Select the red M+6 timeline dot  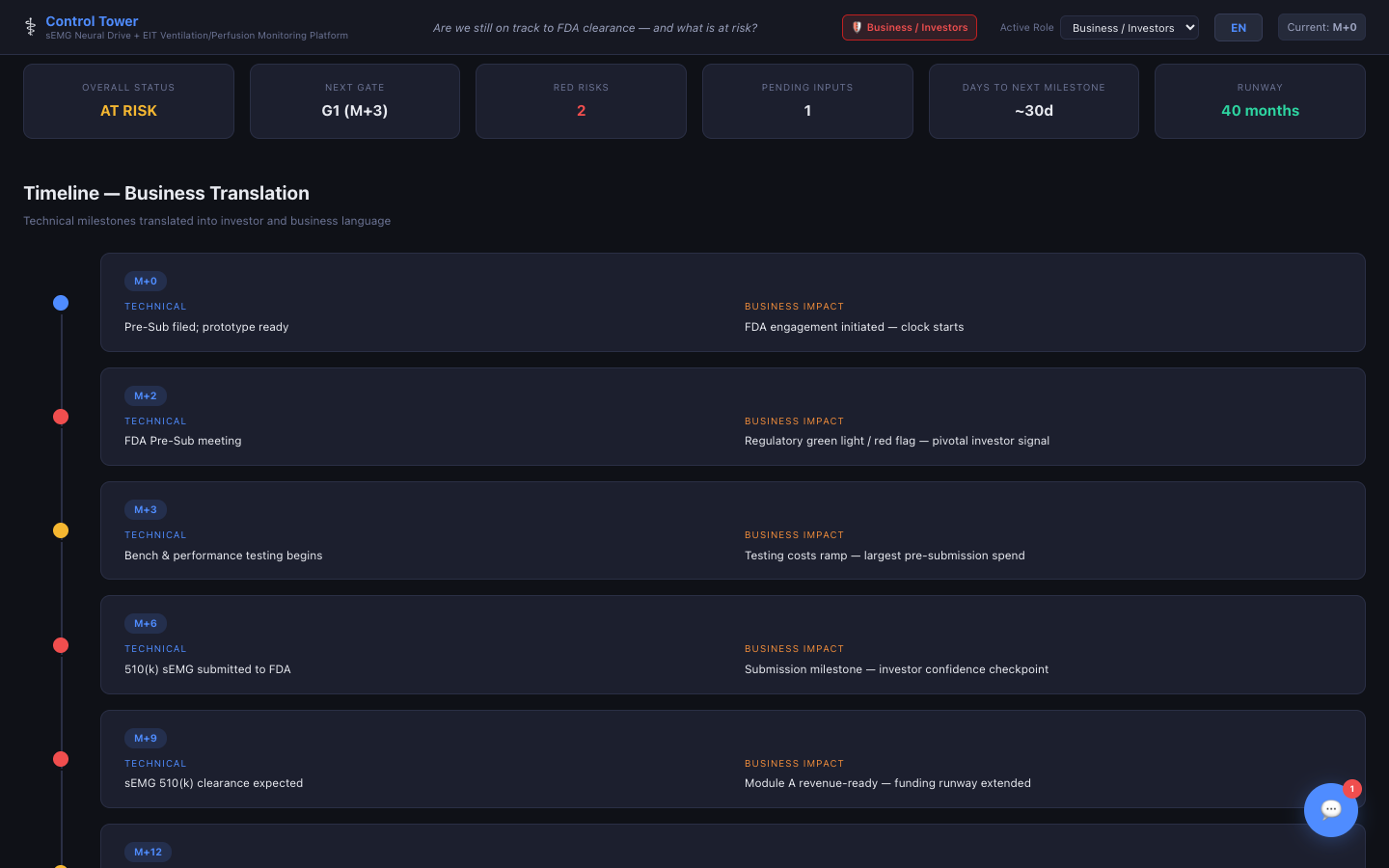(x=61, y=645)
